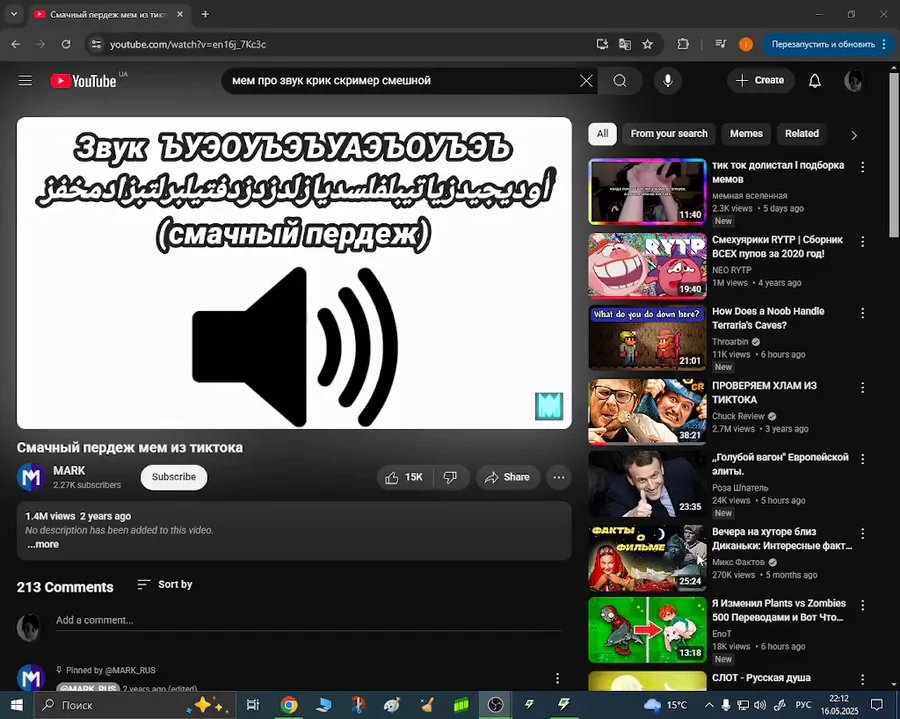900x719 pixels.
Task: Open the weather widget showing 15°C
Action: coord(666,705)
